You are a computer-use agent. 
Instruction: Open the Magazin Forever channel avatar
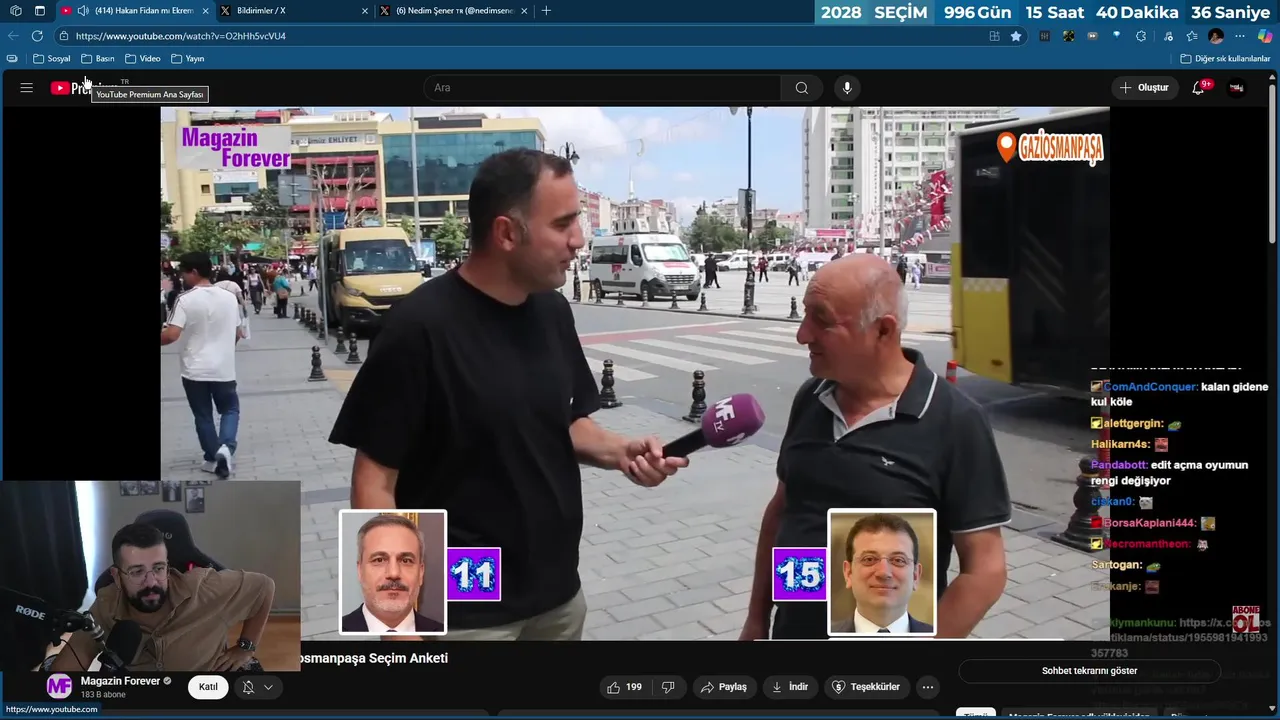60,687
